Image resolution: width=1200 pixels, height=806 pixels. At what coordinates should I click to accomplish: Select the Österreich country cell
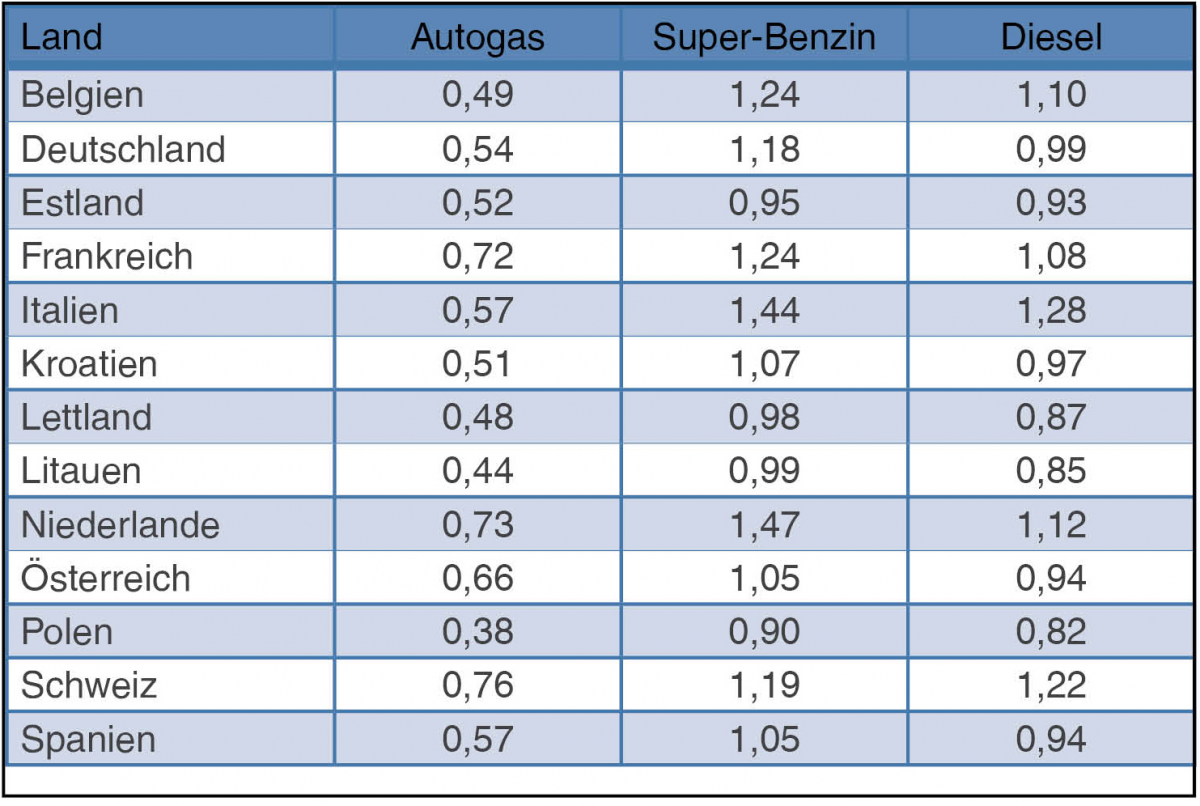click(105, 578)
